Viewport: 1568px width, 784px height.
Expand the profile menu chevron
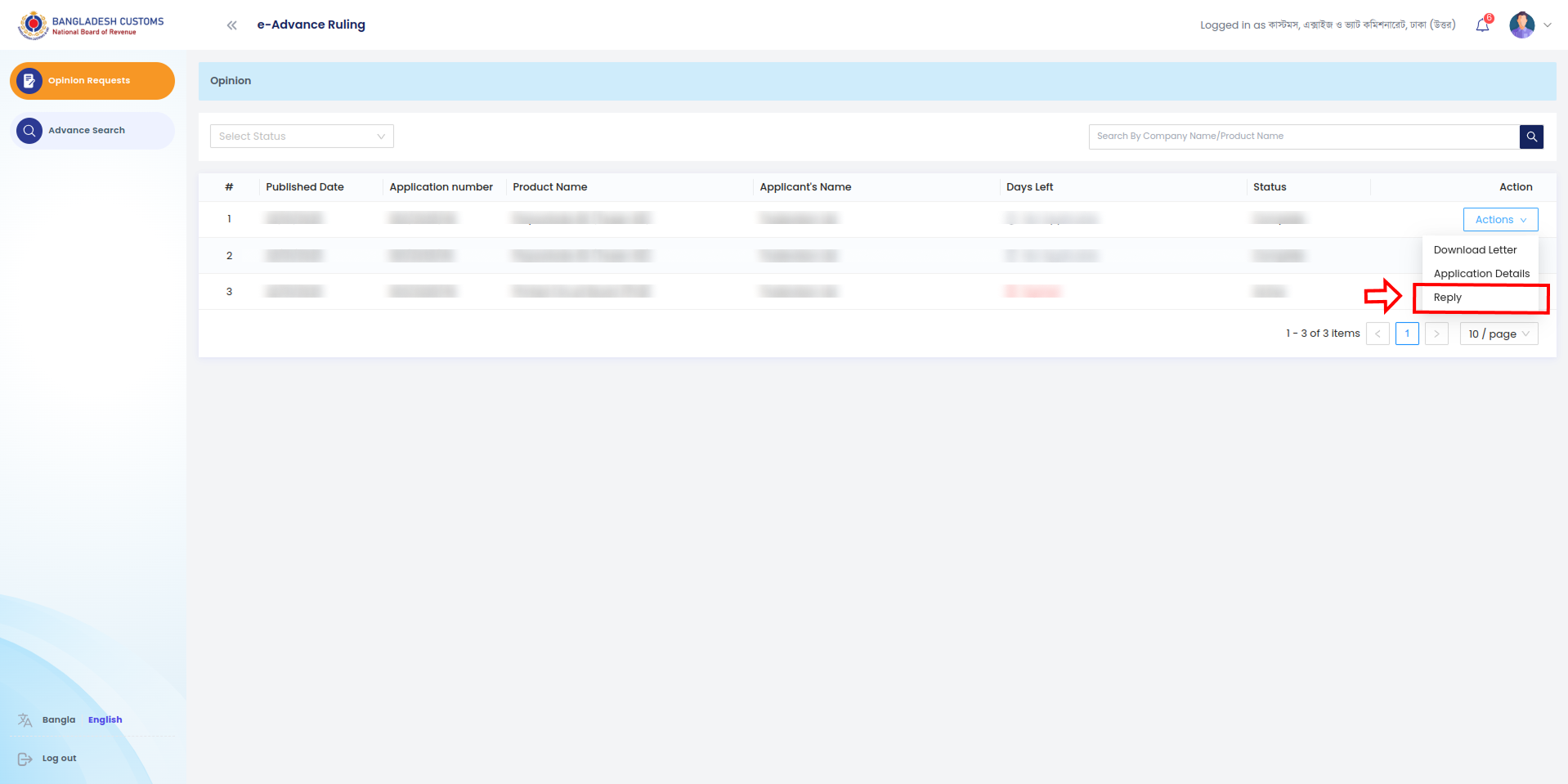1548,25
